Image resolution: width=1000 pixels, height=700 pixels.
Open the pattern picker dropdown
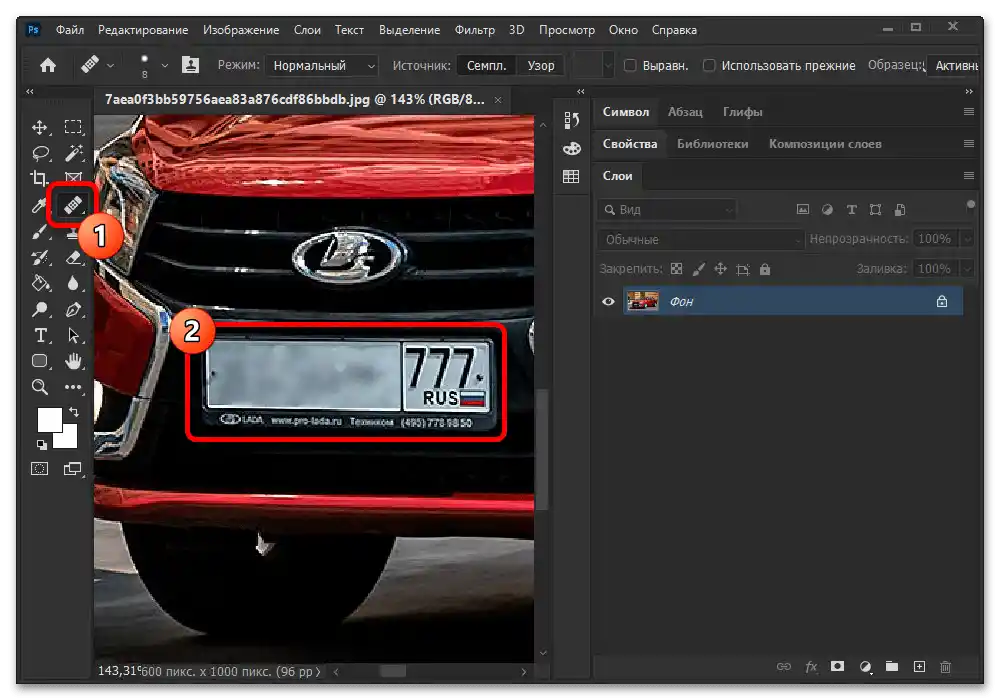click(608, 66)
